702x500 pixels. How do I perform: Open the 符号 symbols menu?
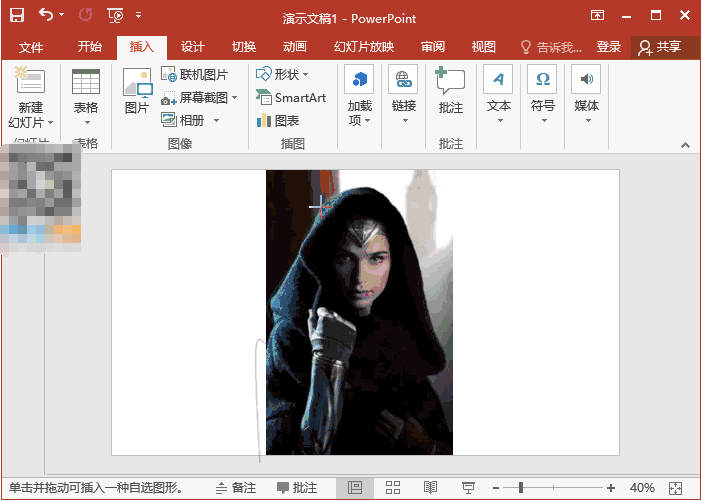coord(543,94)
